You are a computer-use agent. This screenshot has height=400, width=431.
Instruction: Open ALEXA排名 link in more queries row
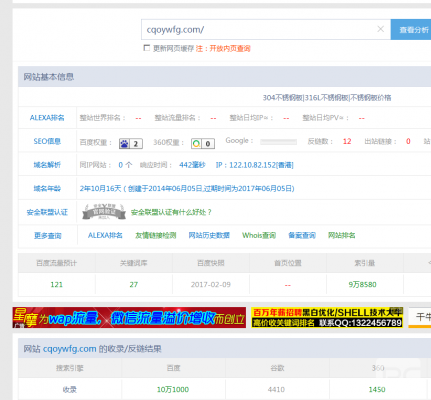[x=105, y=235]
